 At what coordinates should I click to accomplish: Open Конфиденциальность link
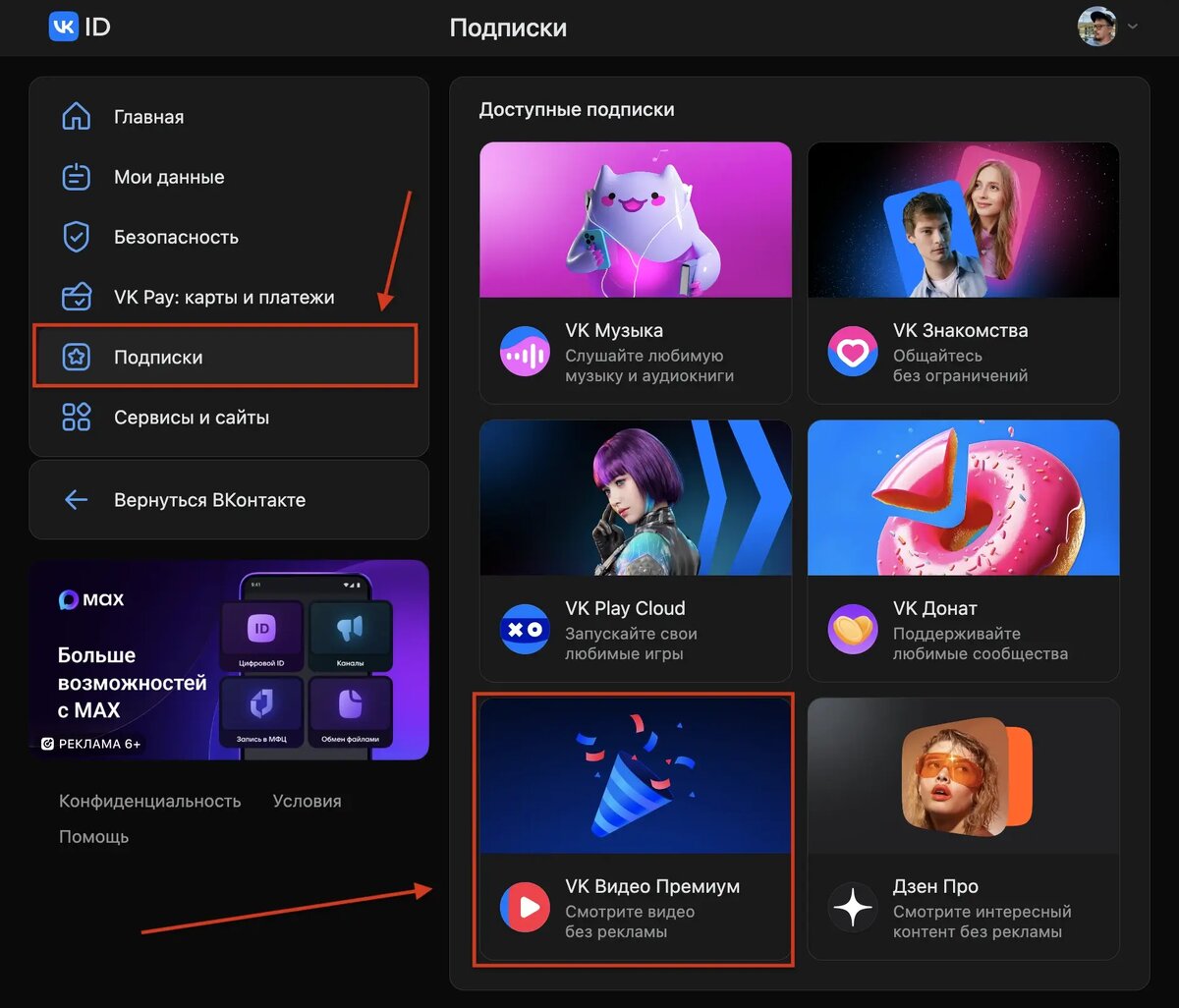click(x=149, y=801)
